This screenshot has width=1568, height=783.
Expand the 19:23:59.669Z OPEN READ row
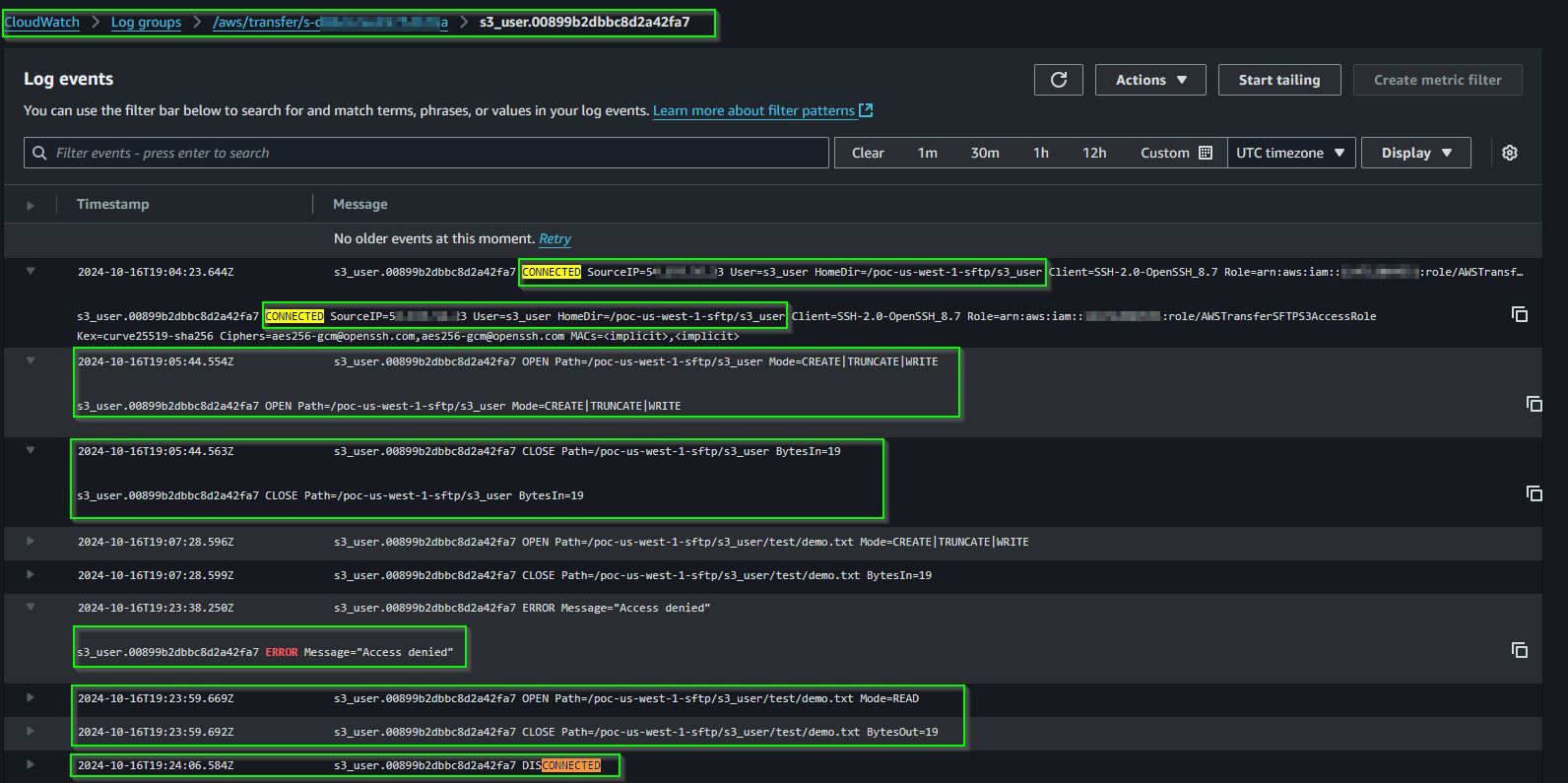point(31,697)
